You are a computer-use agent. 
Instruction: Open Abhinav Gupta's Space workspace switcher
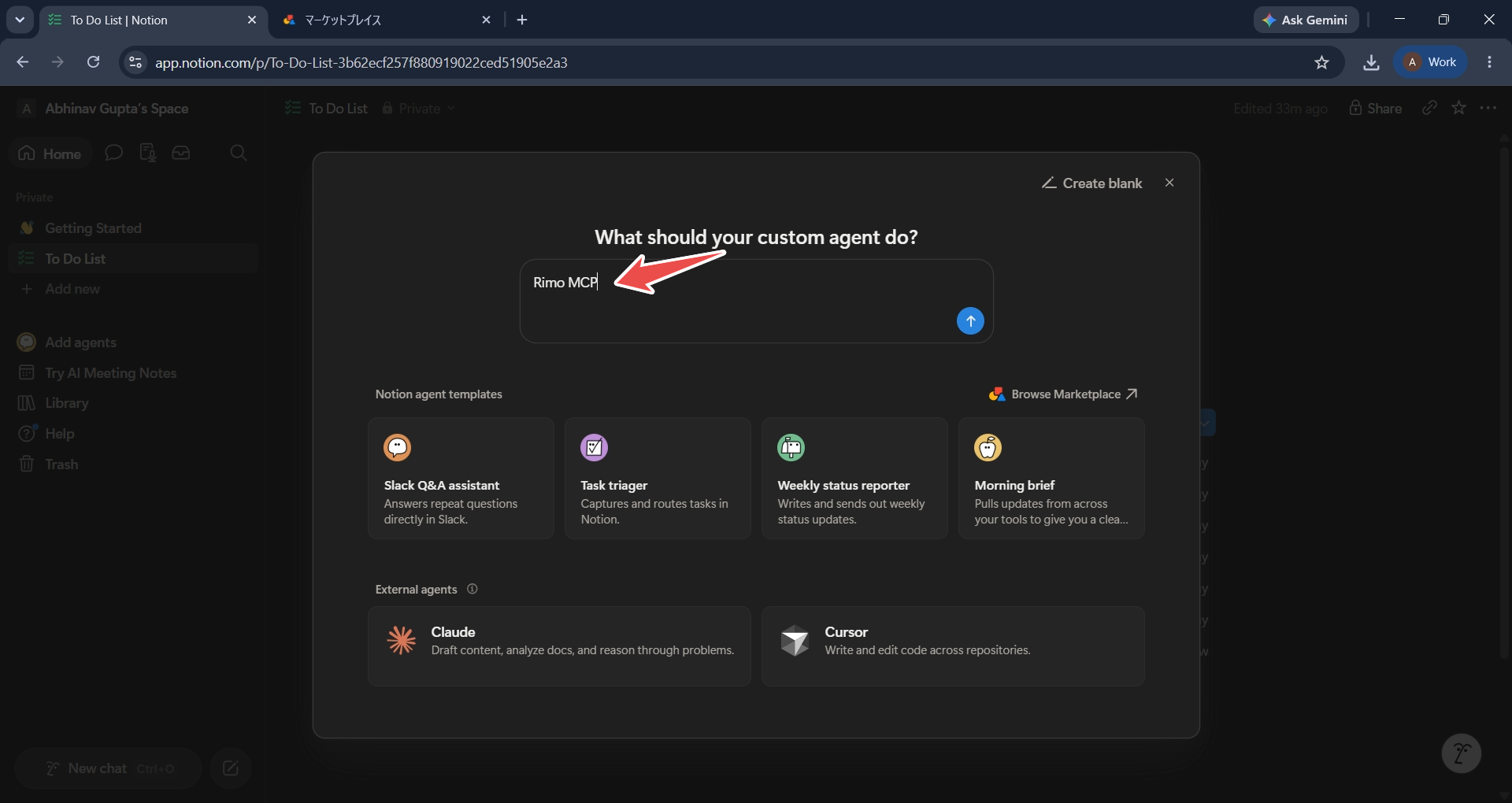click(104, 109)
